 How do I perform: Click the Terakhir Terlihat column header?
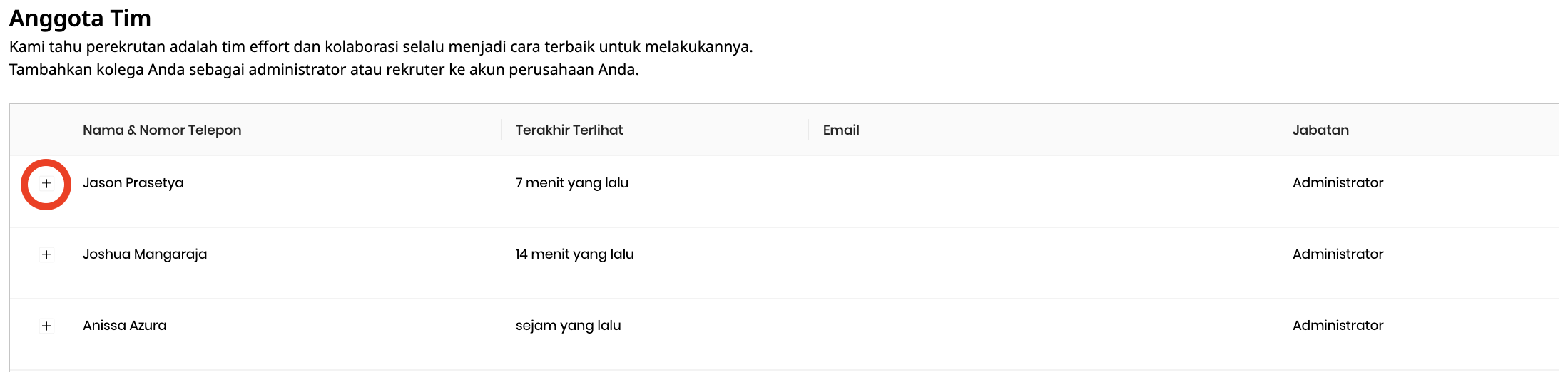pos(569,130)
